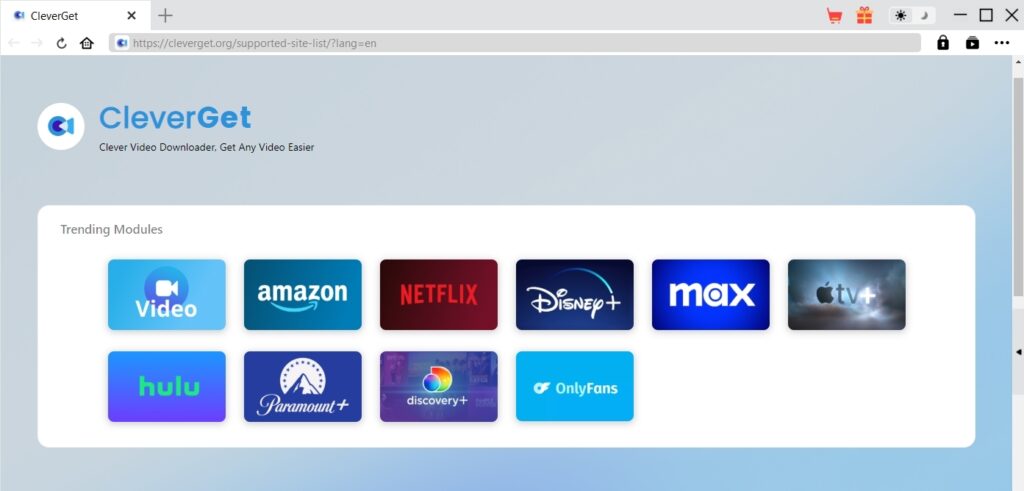Open the discovery+ module tile
This screenshot has width=1024, height=491.
point(439,387)
